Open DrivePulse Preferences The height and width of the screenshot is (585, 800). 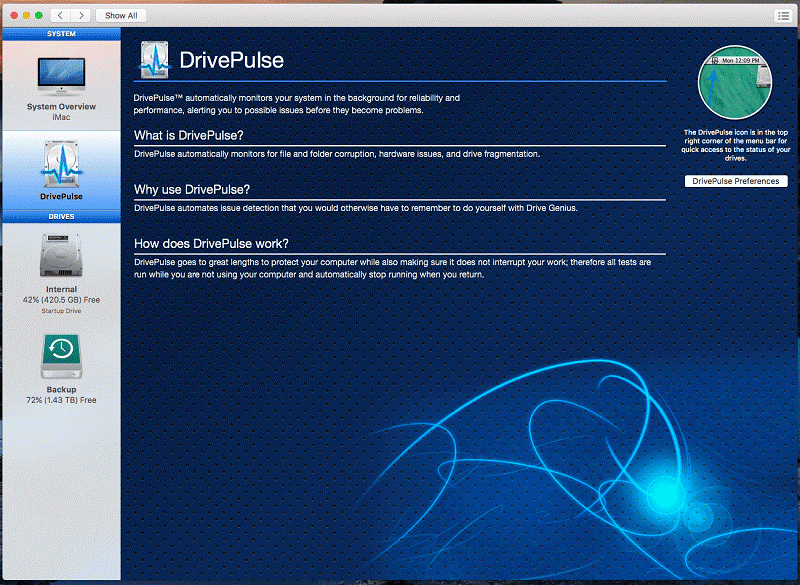pyautogui.click(x=736, y=181)
